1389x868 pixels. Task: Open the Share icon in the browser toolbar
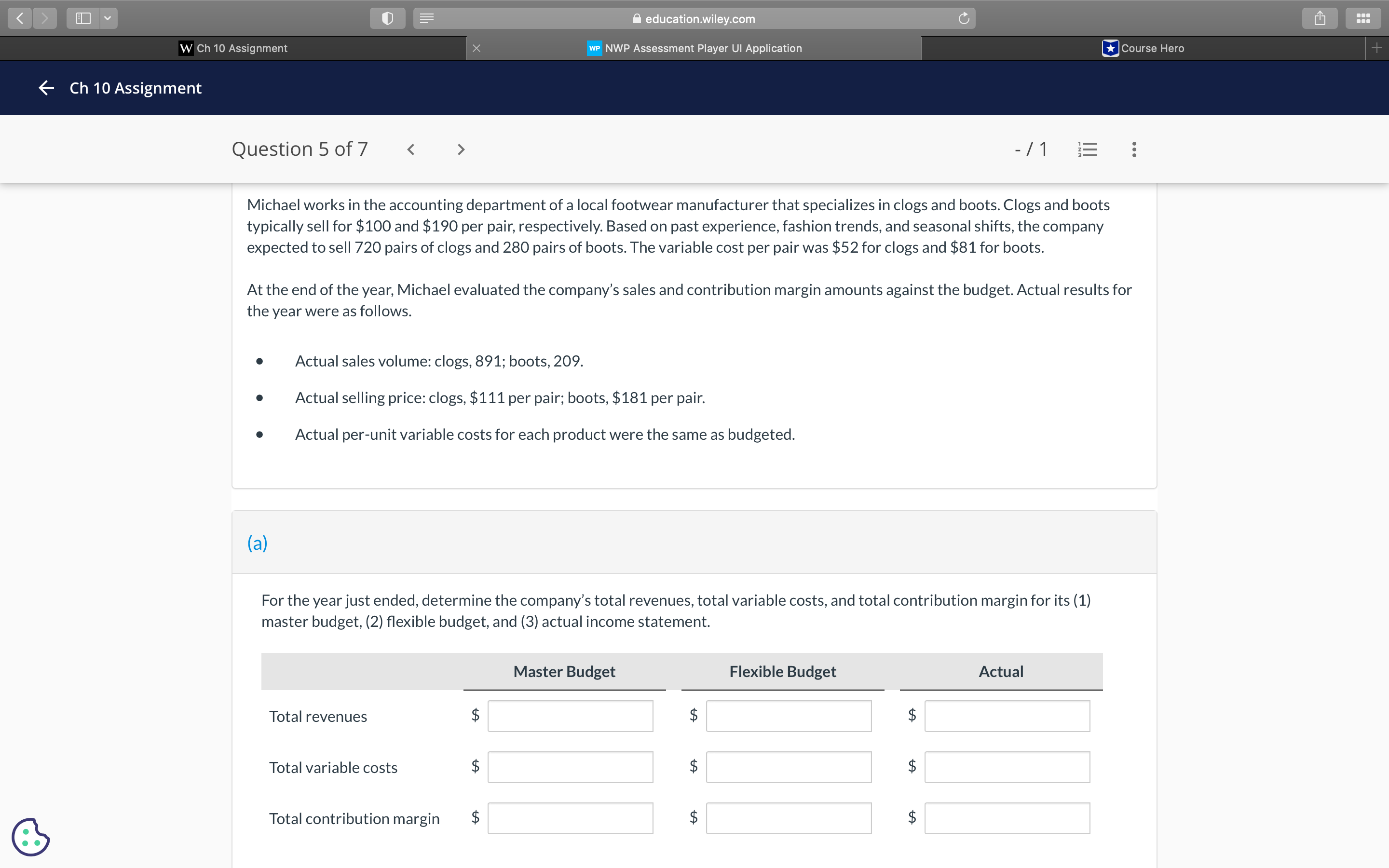(x=1320, y=18)
